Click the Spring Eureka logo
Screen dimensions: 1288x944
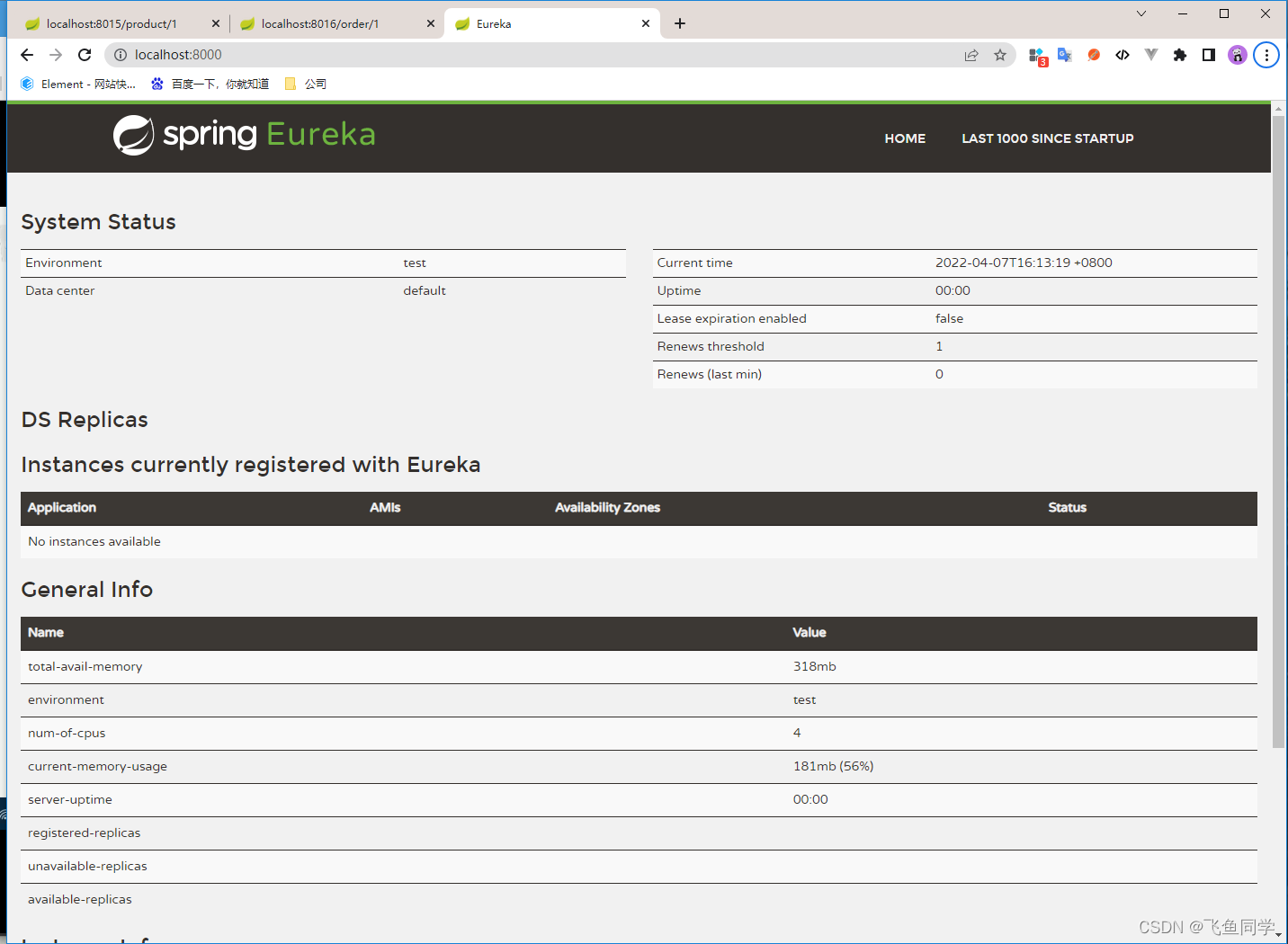245,135
